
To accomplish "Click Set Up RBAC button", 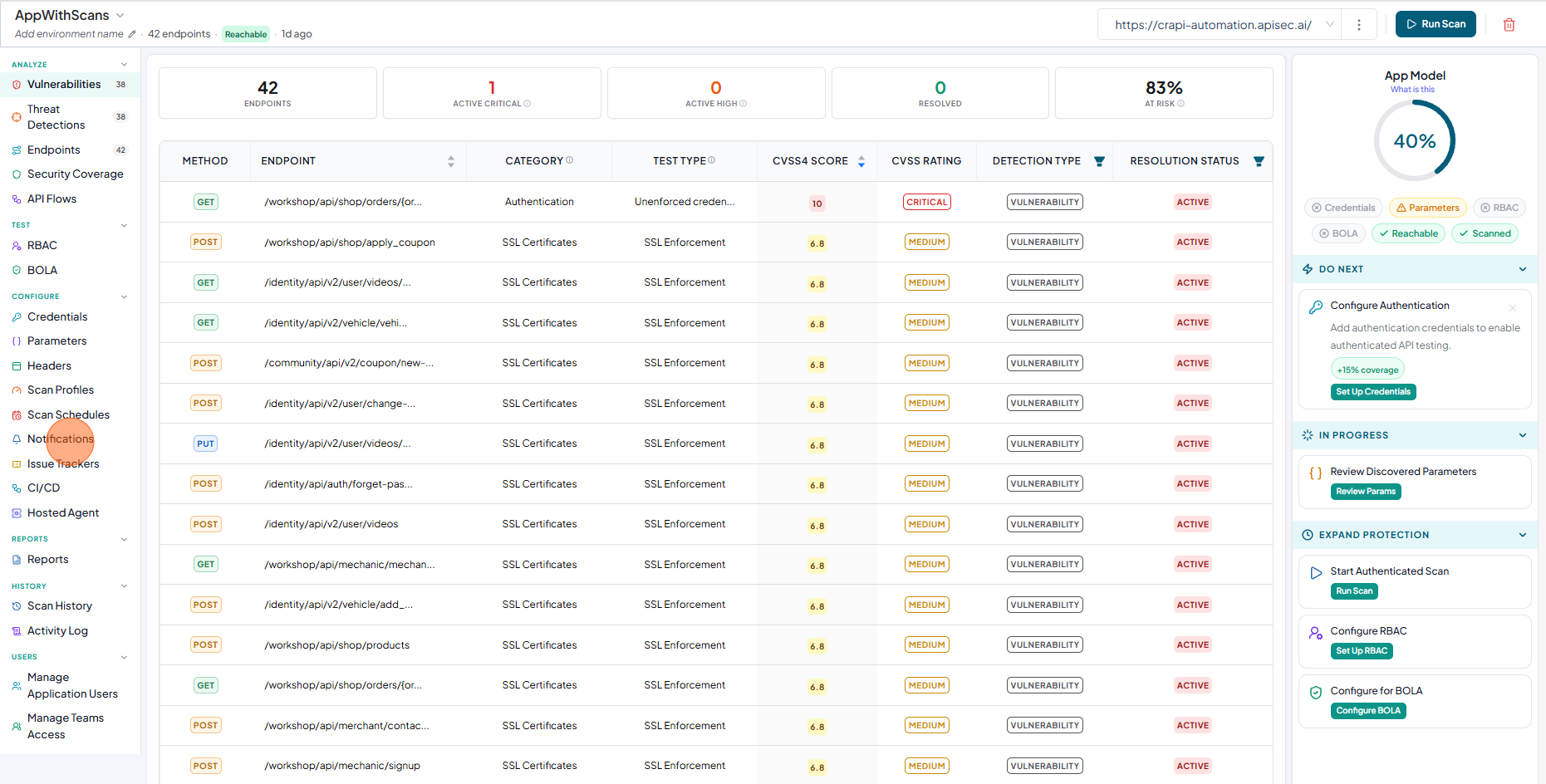I will 1362,651.
